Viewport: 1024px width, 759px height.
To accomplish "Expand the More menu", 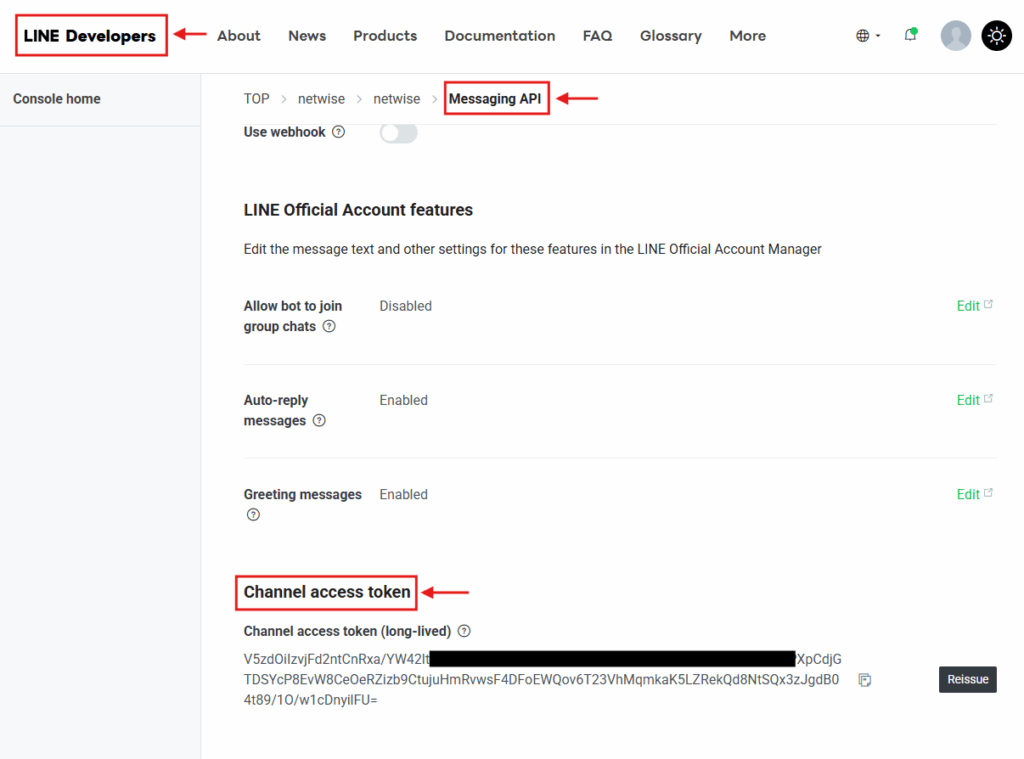I will click(747, 36).
